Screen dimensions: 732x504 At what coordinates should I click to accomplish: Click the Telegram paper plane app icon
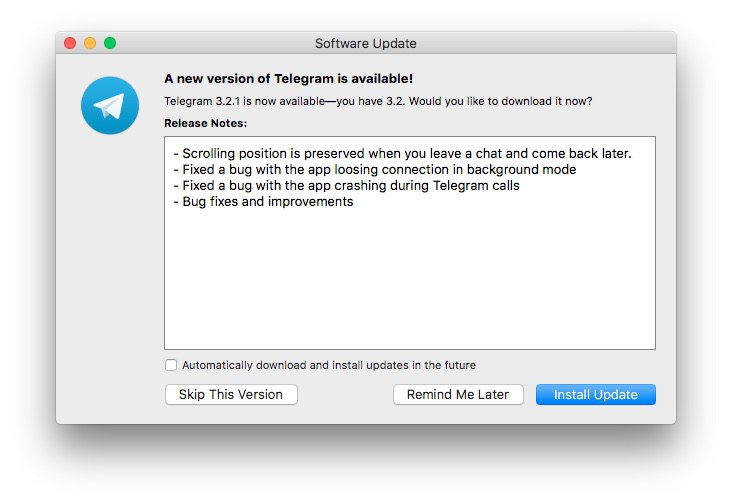pyautogui.click(x=110, y=105)
